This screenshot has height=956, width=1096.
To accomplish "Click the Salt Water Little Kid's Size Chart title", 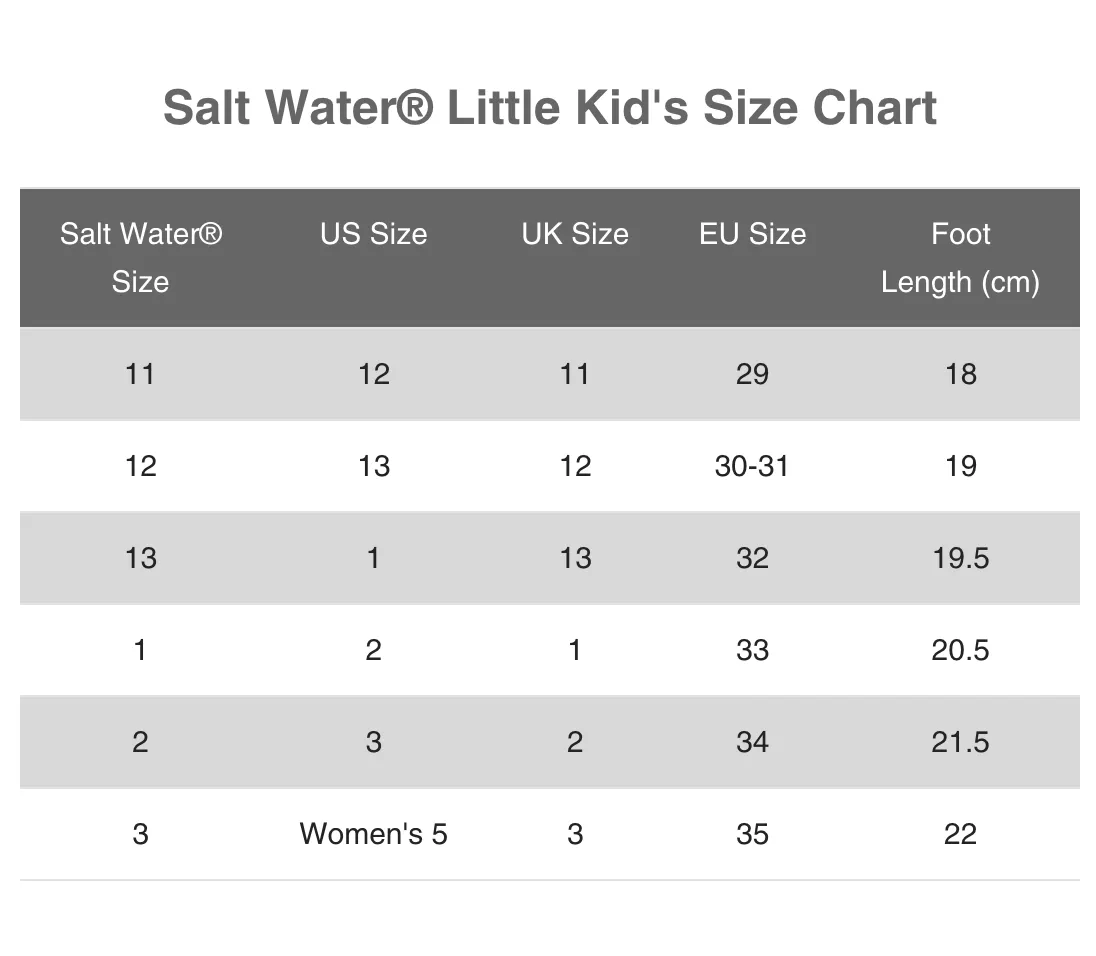I will pos(549,108).
